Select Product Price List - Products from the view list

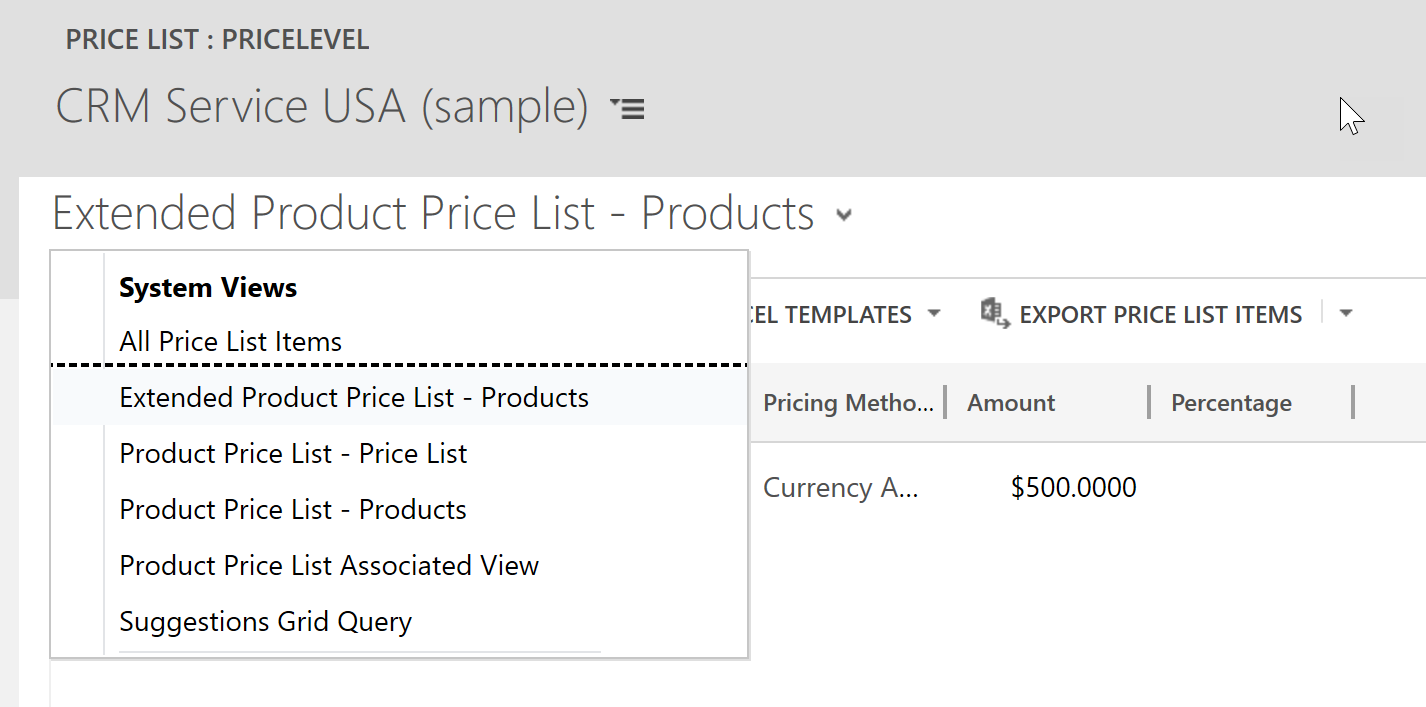(x=292, y=509)
